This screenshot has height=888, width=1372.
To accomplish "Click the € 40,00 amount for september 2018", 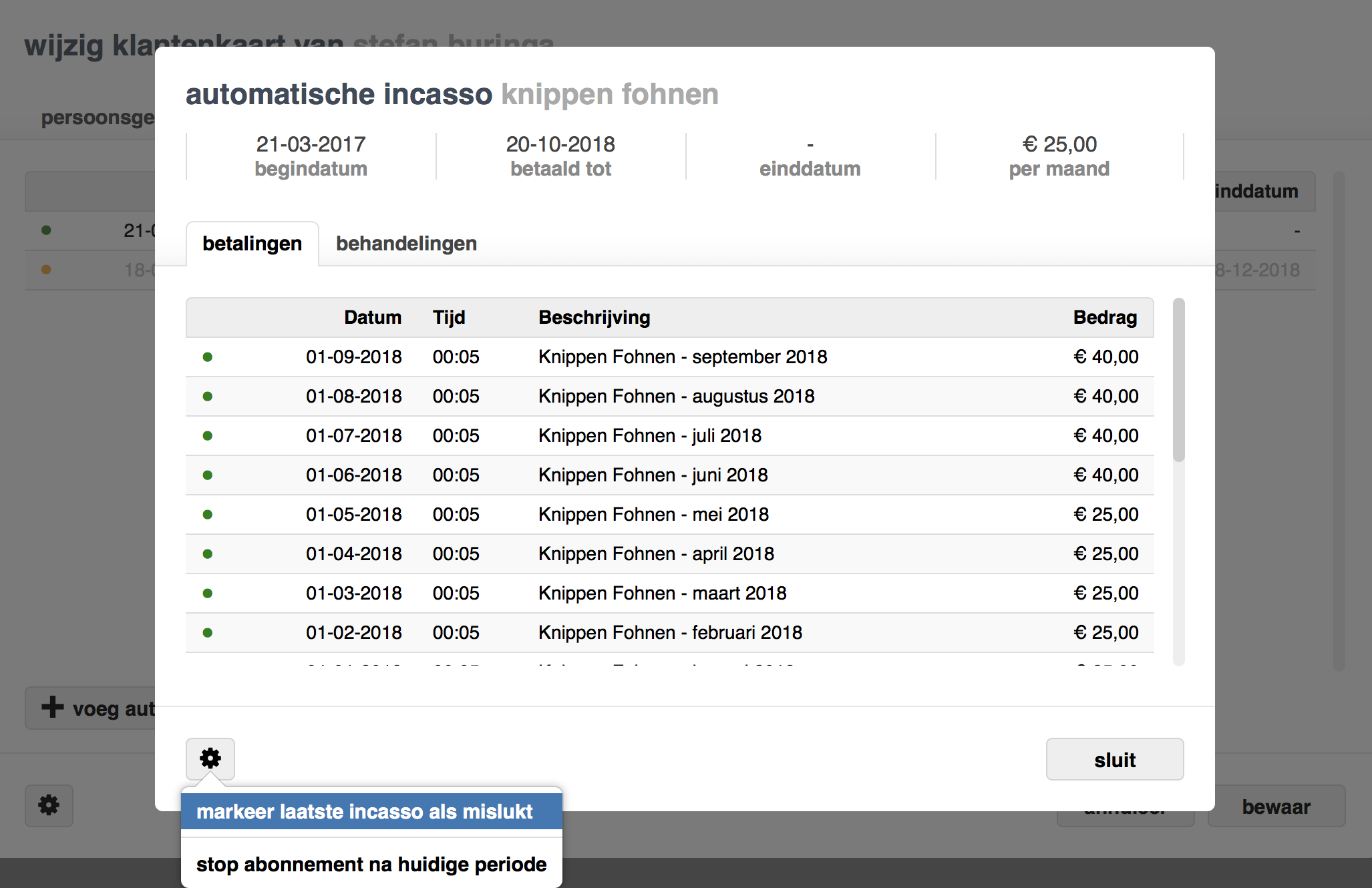I will tap(1106, 357).
